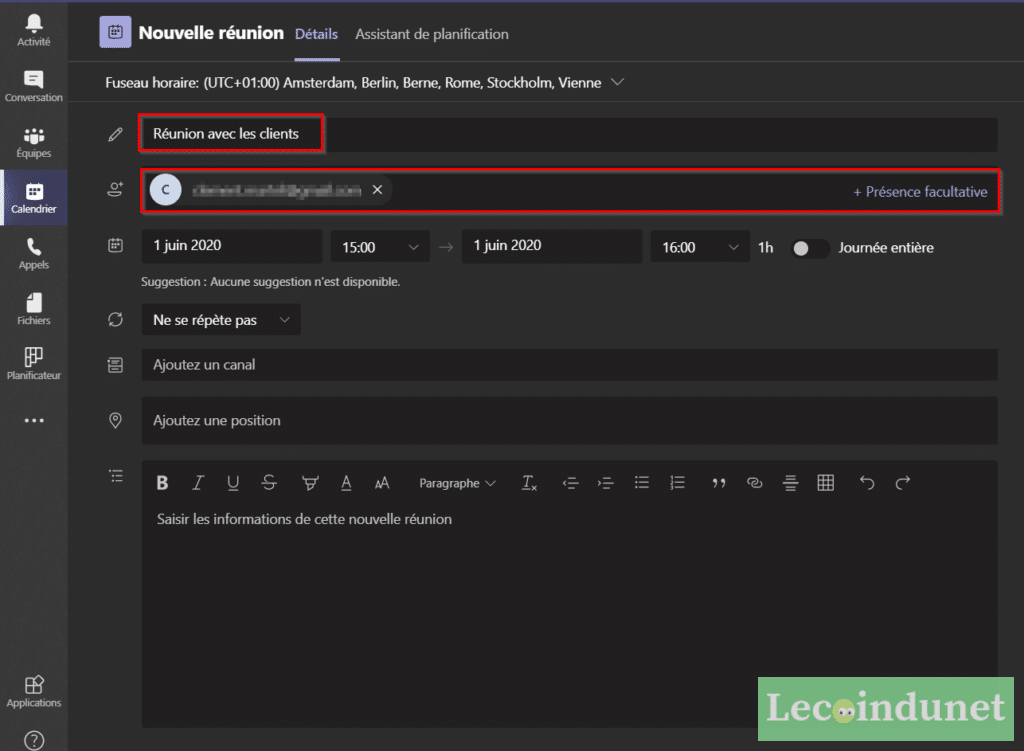Open the Paragraphe style dropdown
The width and height of the screenshot is (1024, 751).
point(457,483)
